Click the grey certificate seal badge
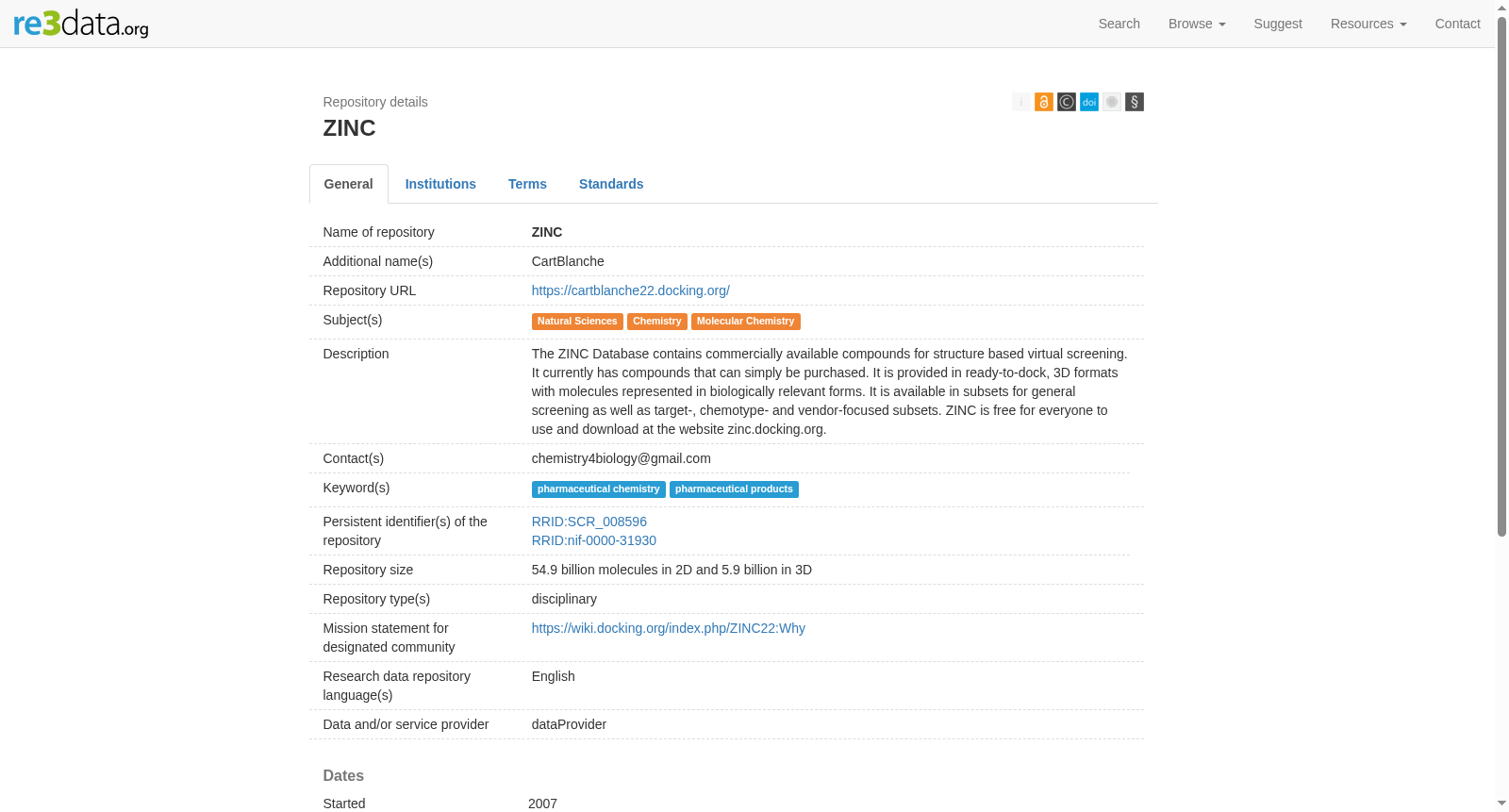1509x812 pixels. [1112, 102]
